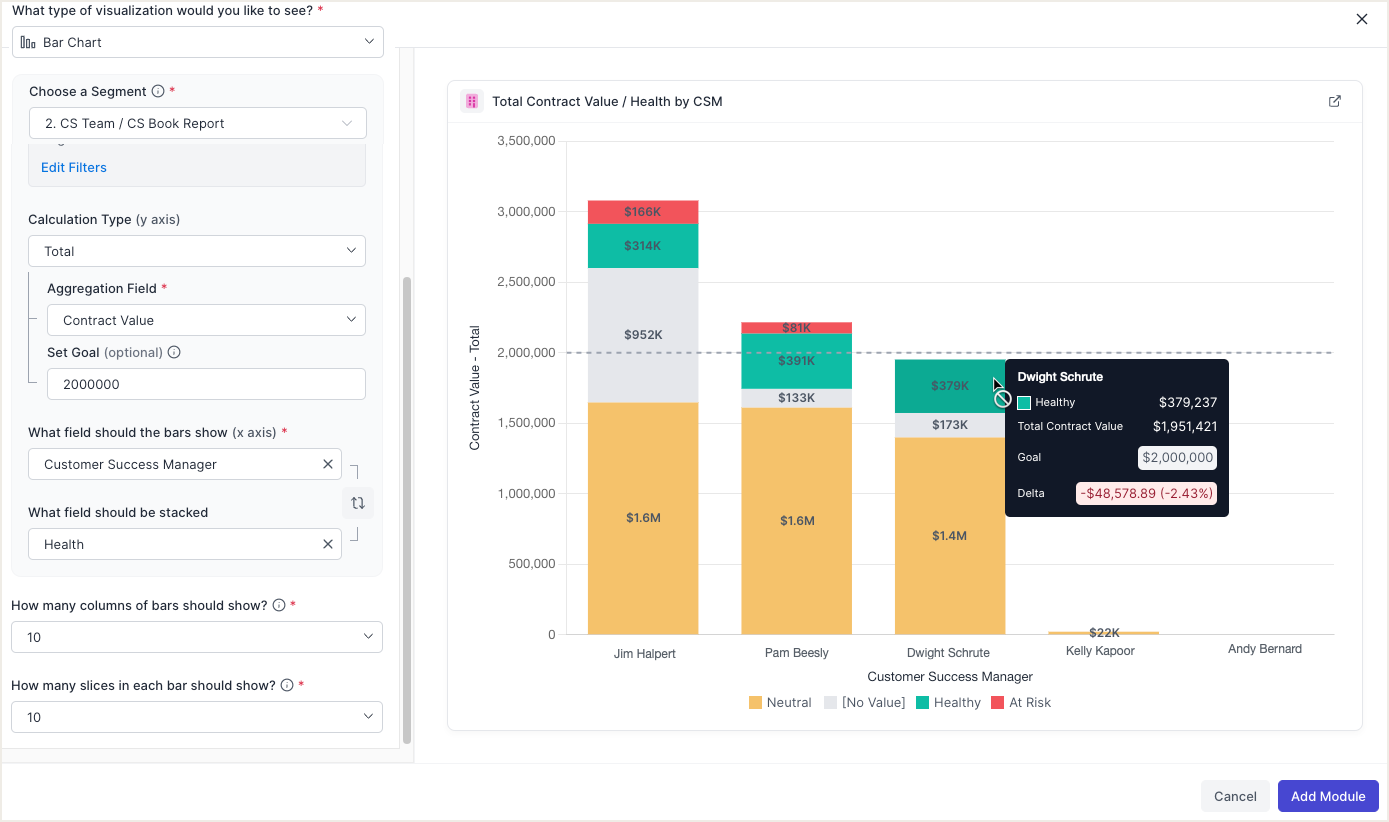The height and width of the screenshot is (822, 1389).
Task: Click info icon beside Choose a Segment
Action: [157, 91]
